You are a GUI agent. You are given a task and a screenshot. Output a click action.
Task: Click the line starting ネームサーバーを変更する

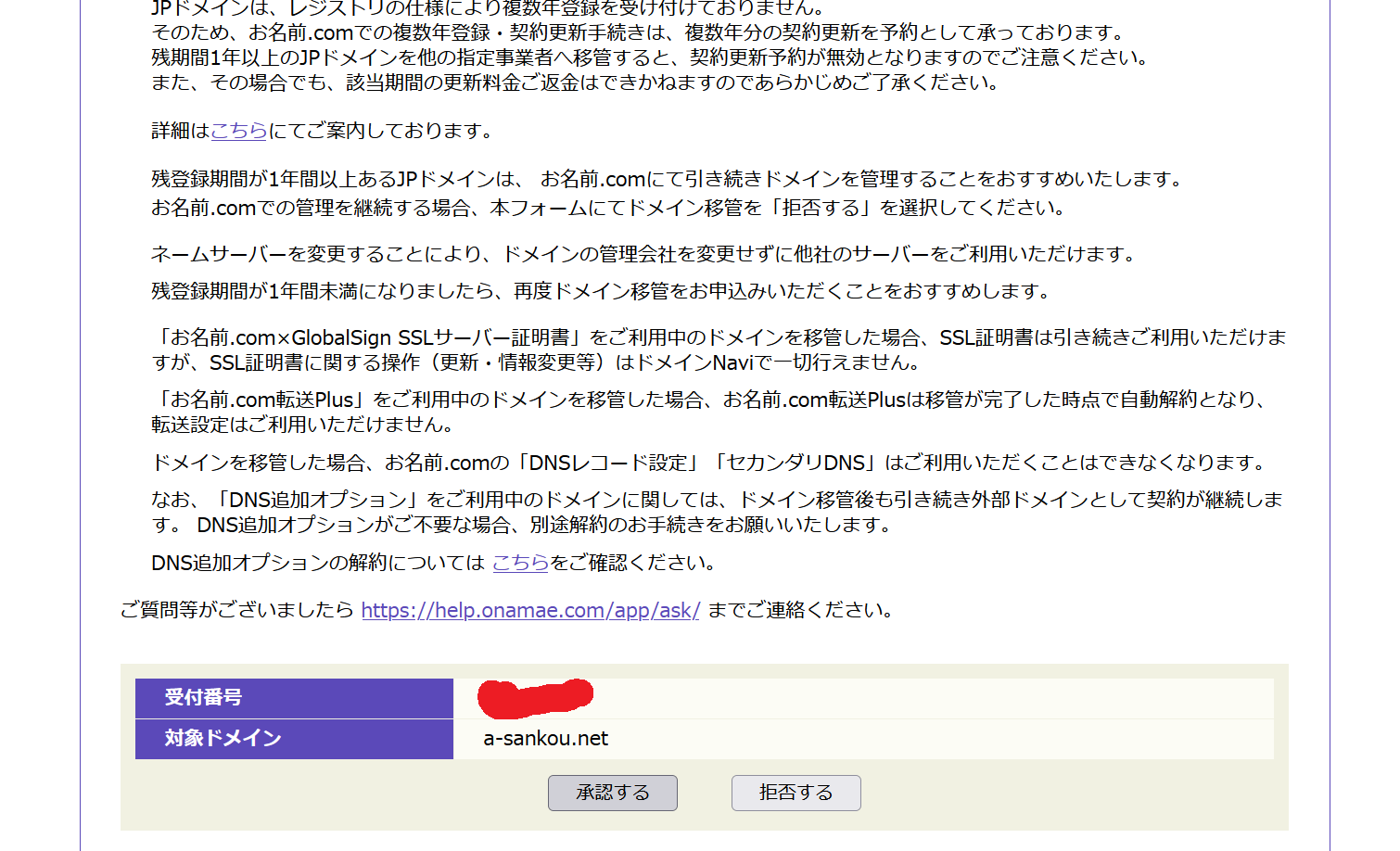click(x=643, y=254)
